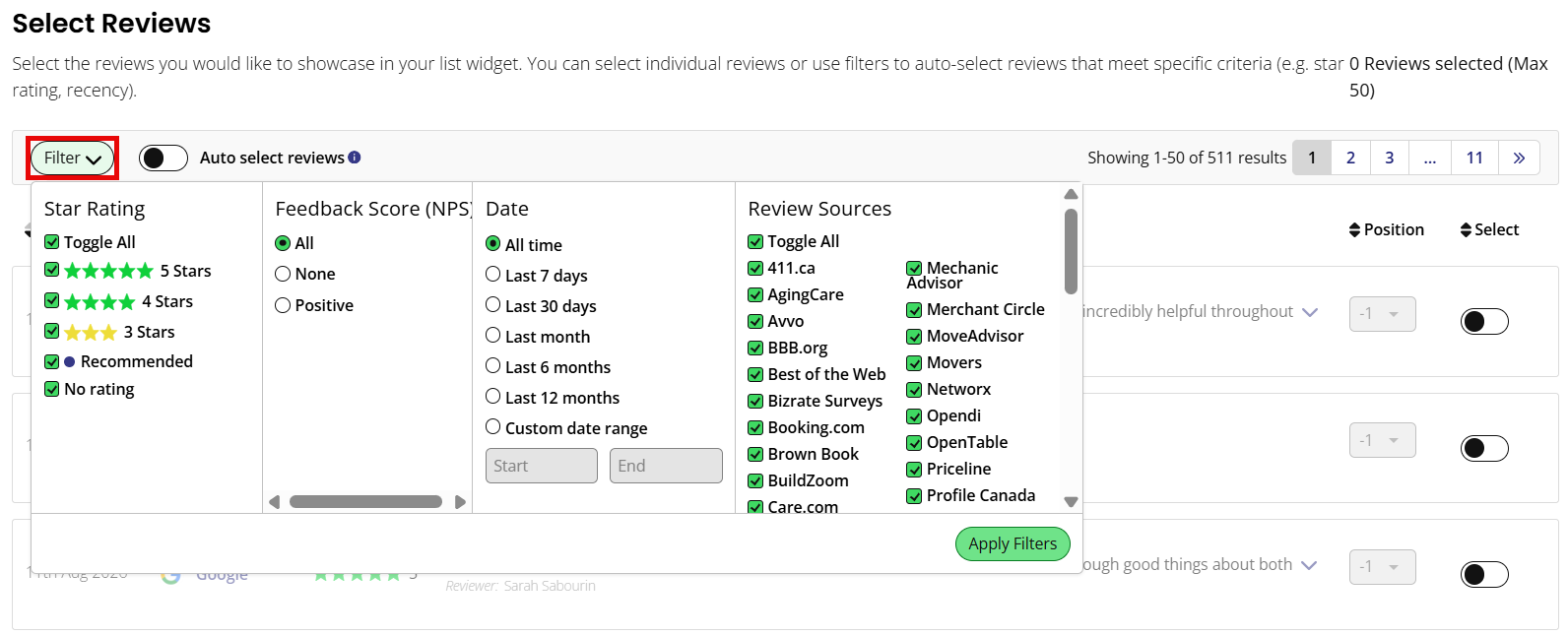The height and width of the screenshot is (636, 1568).
Task: Click the horizontal scrollbar left arrow
Action: click(x=275, y=502)
